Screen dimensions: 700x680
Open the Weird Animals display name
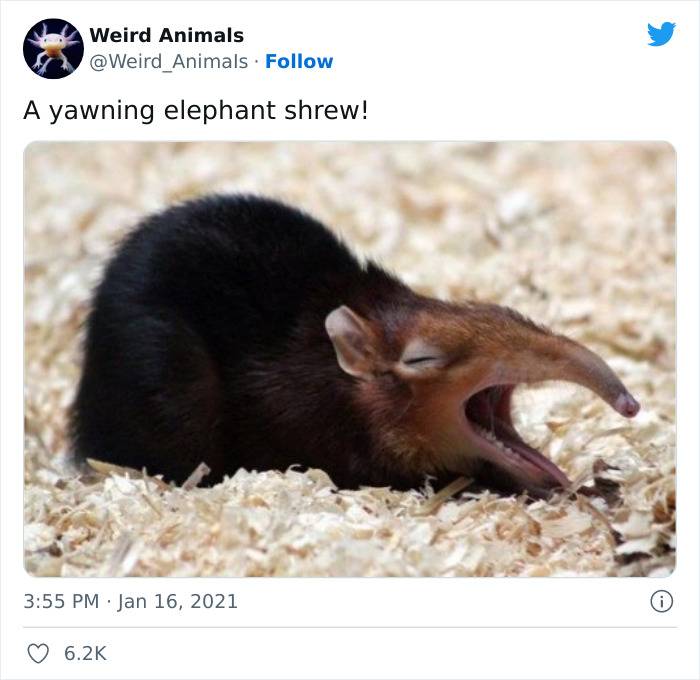167,35
